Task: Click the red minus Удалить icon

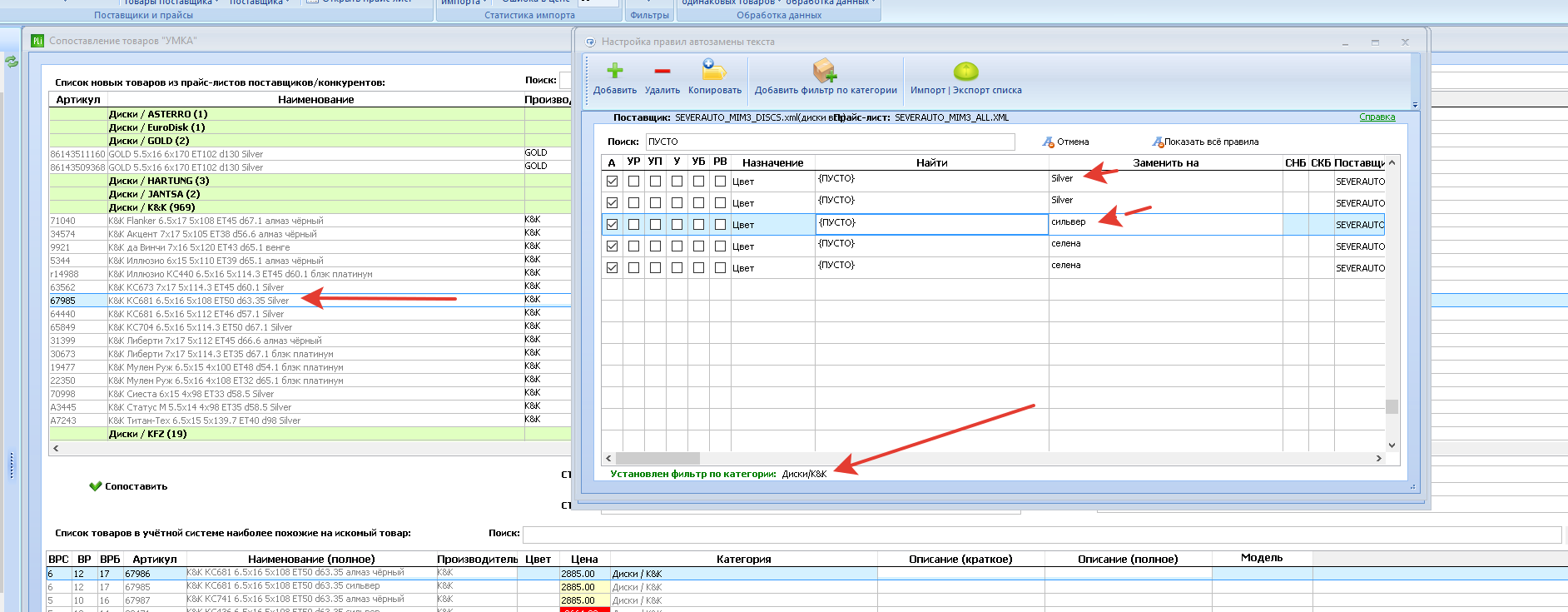Action: 662,71
